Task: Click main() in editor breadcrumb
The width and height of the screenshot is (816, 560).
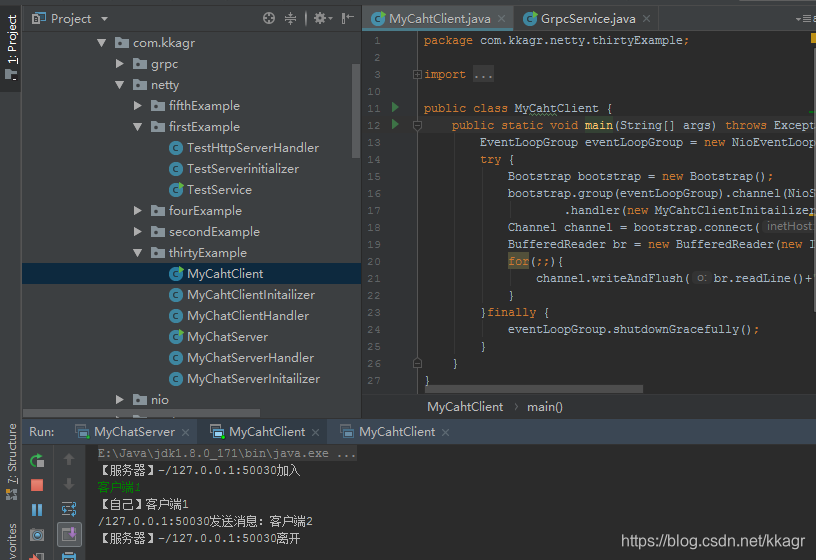Action: tap(545, 407)
